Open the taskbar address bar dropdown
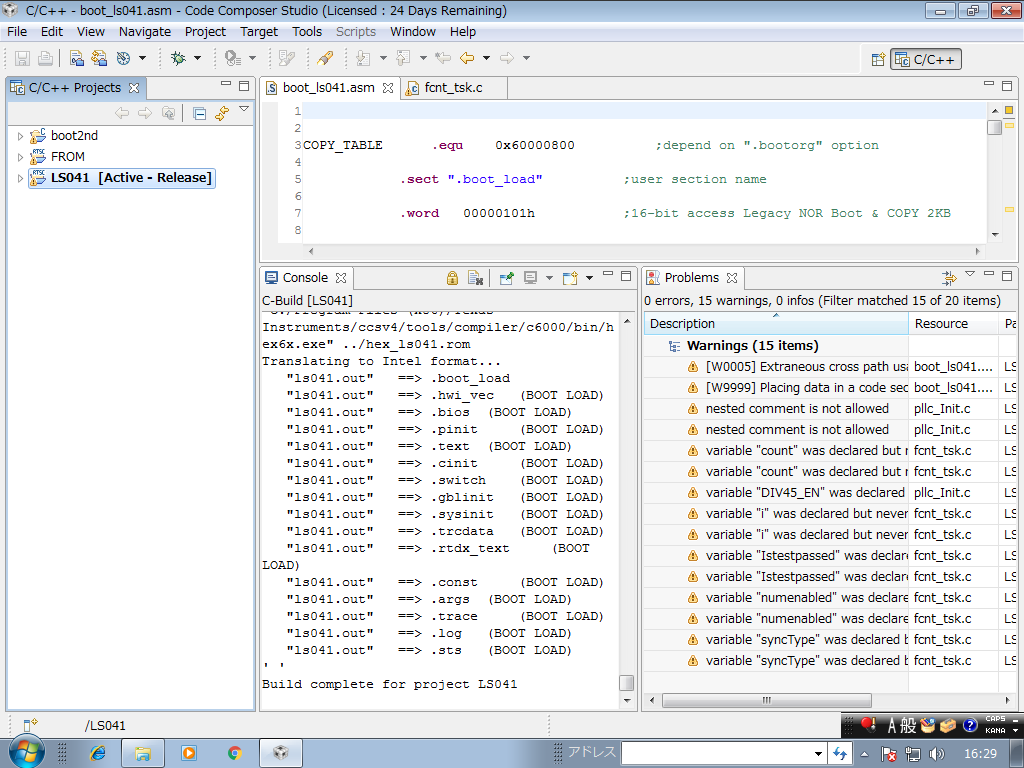 pos(818,754)
